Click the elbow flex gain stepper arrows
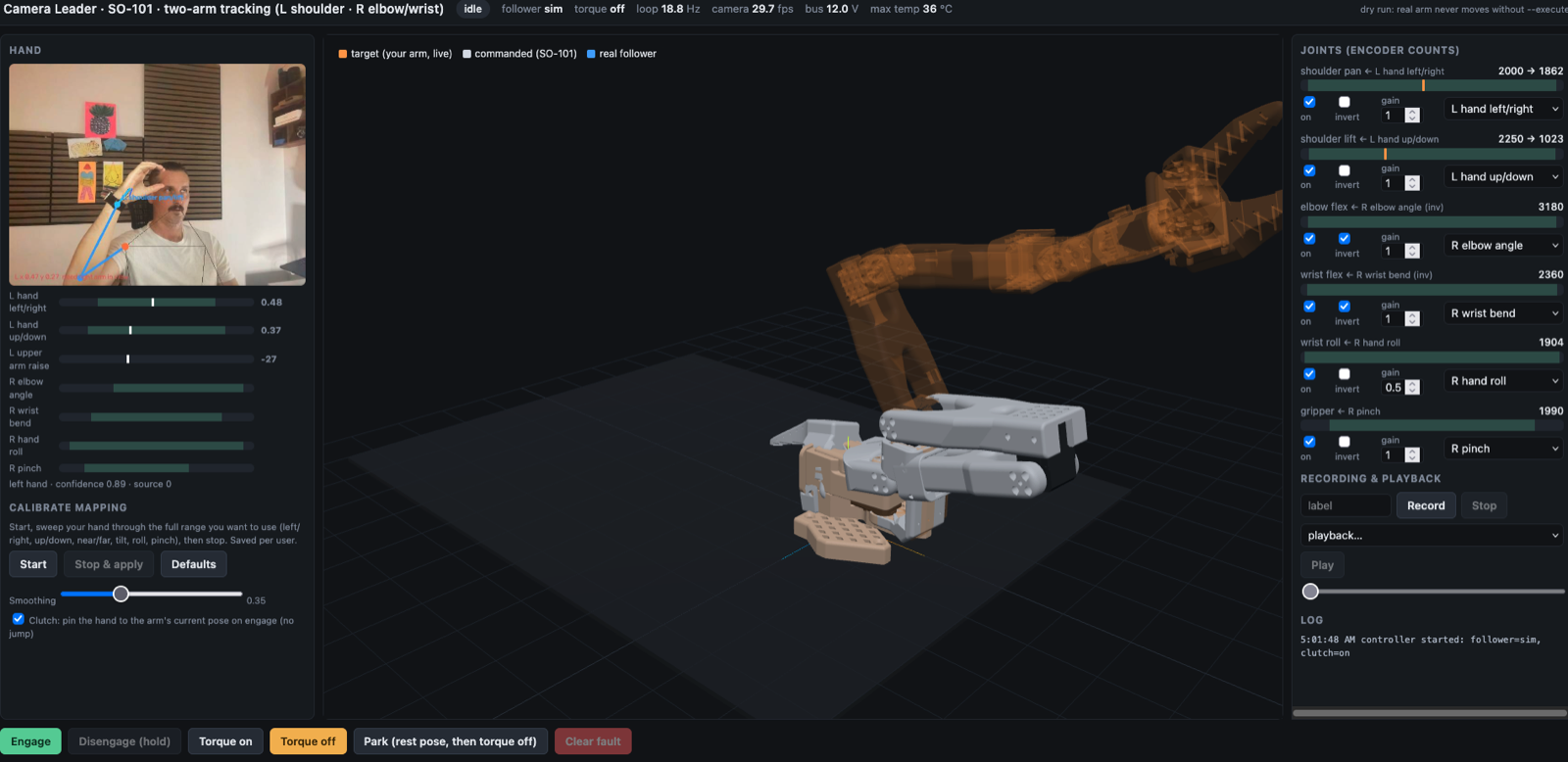The width and height of the screenshot is (1568, 762). [1412, 252]
